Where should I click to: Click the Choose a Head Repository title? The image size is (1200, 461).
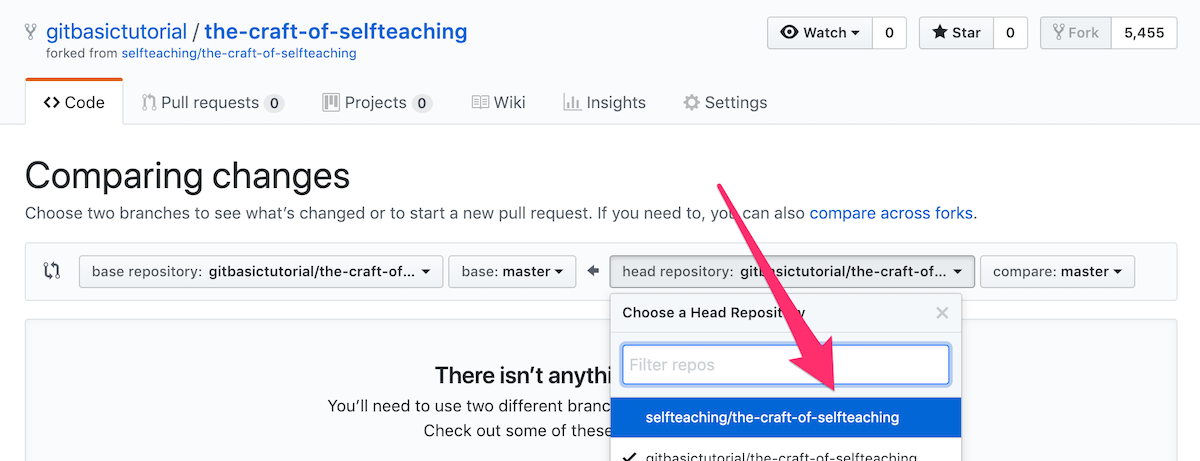tap(714, 312)
